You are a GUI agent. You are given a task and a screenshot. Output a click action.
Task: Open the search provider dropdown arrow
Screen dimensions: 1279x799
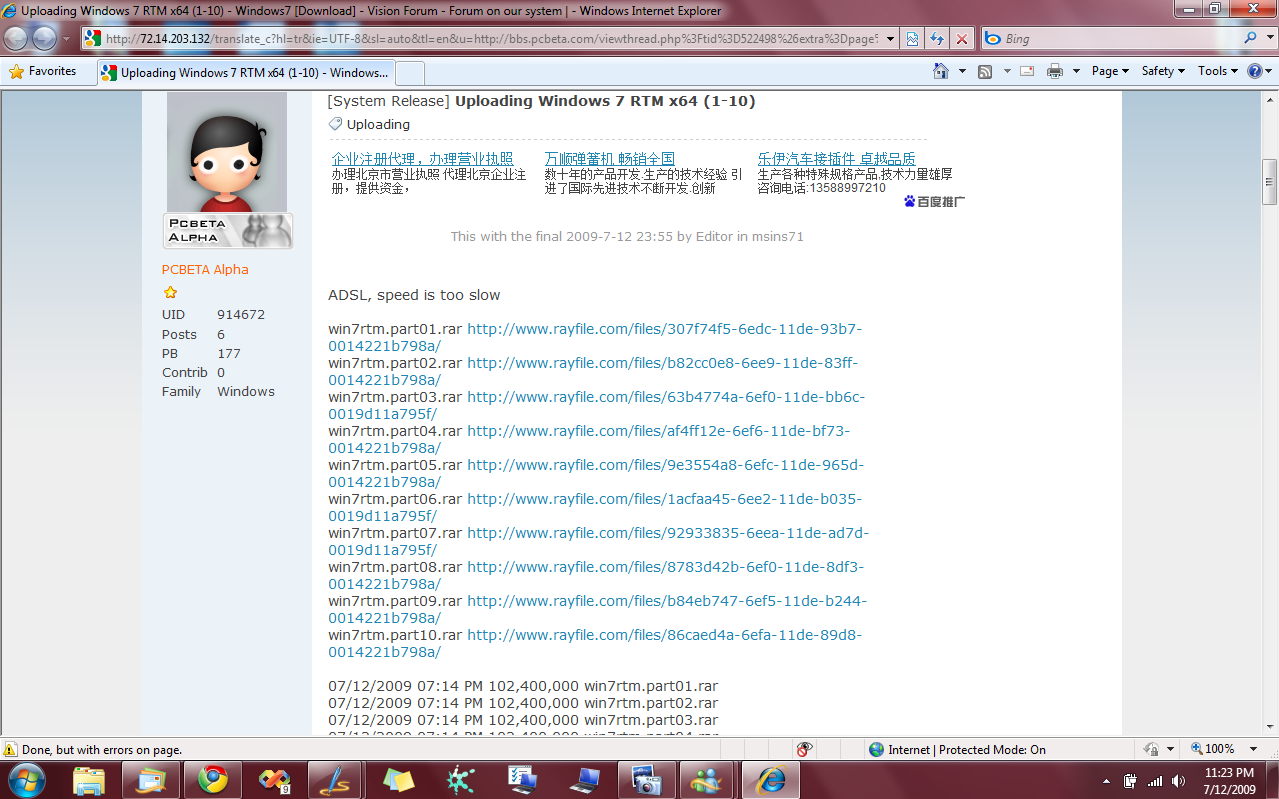pos(1270,38)
